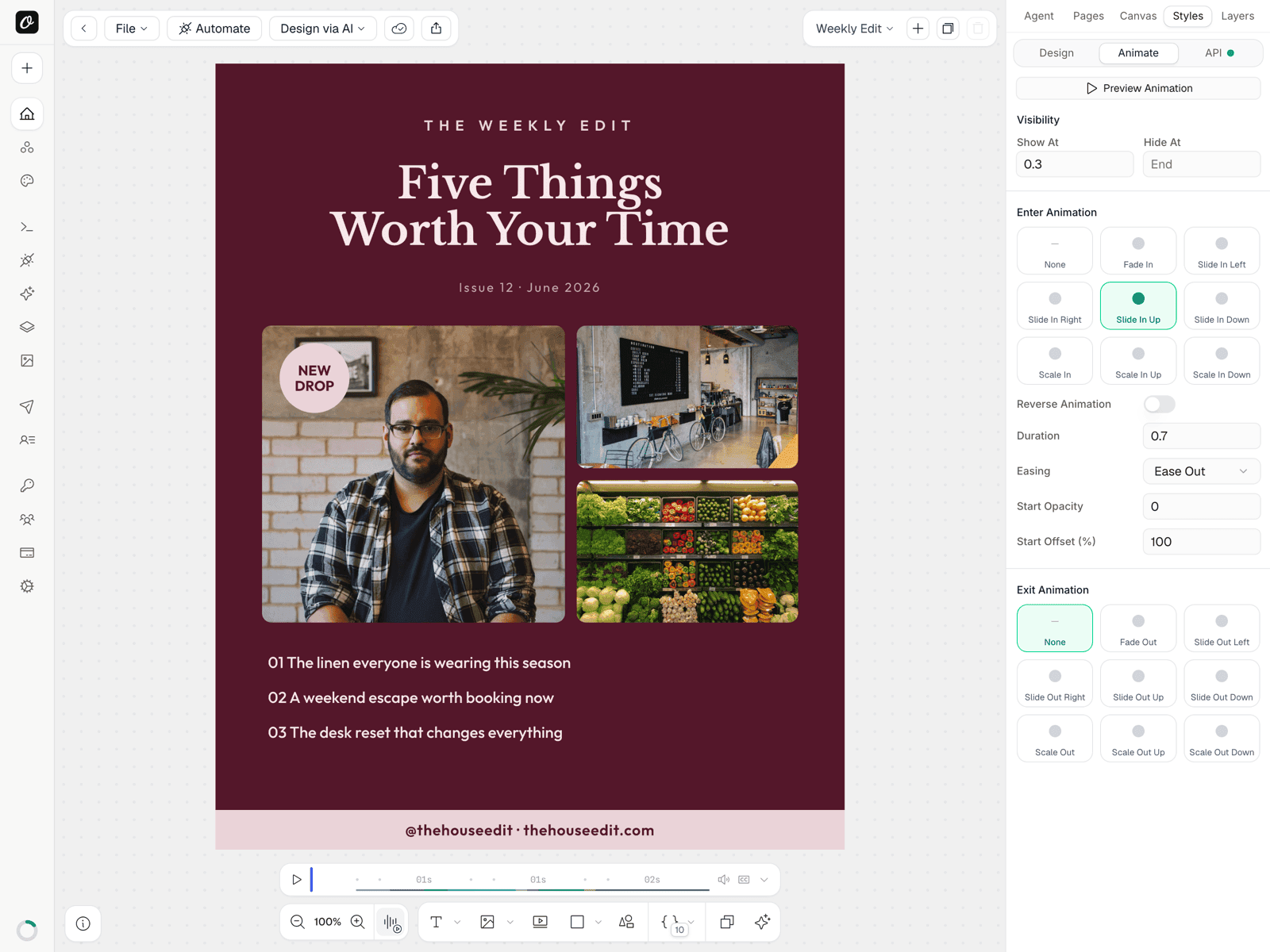Select Slide Out Up exit animation
This screenshot has height=952, width=1270.
coord(1138,684)
